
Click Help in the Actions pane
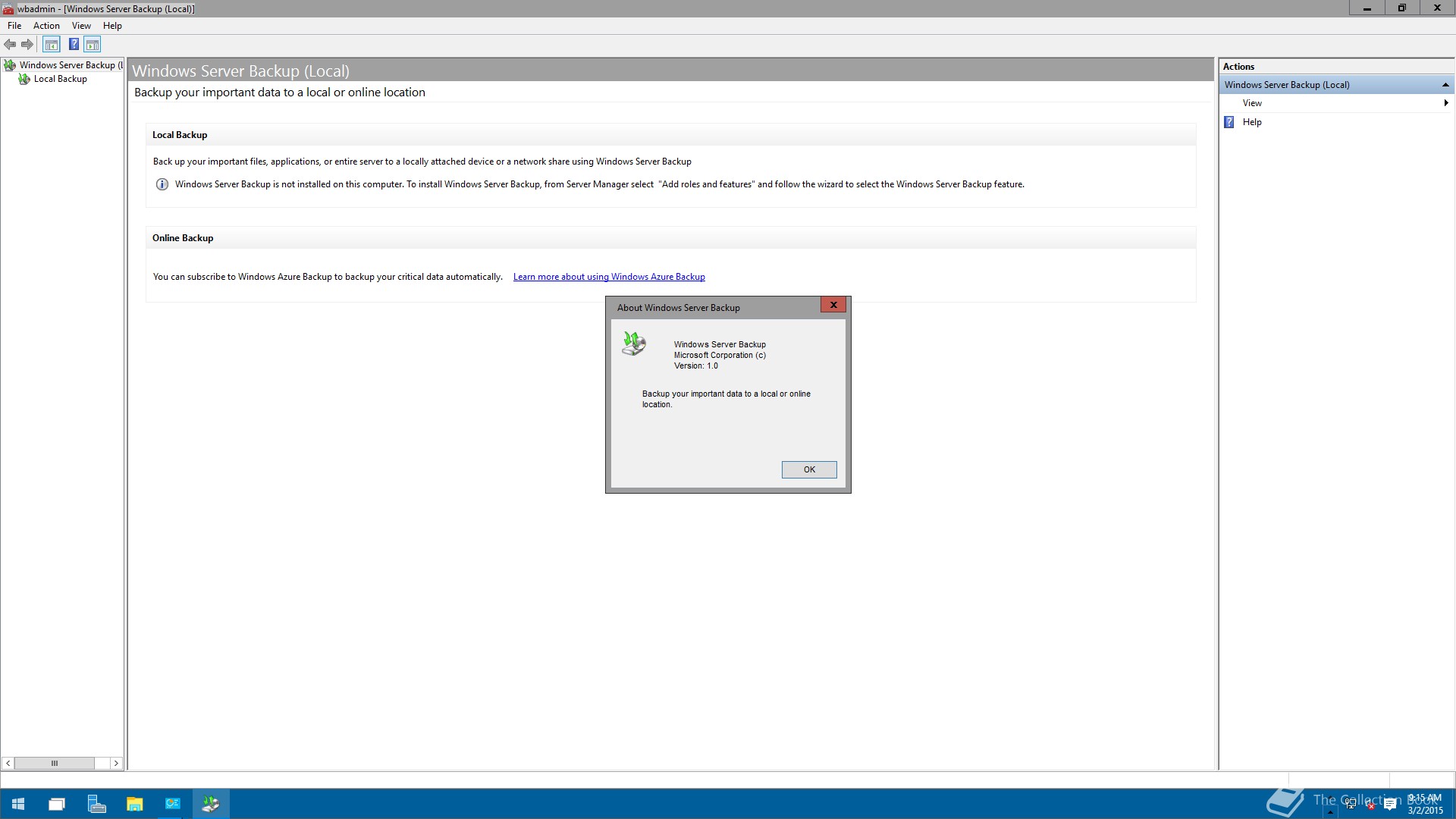pyautogui.click(x=1252, y=122)
